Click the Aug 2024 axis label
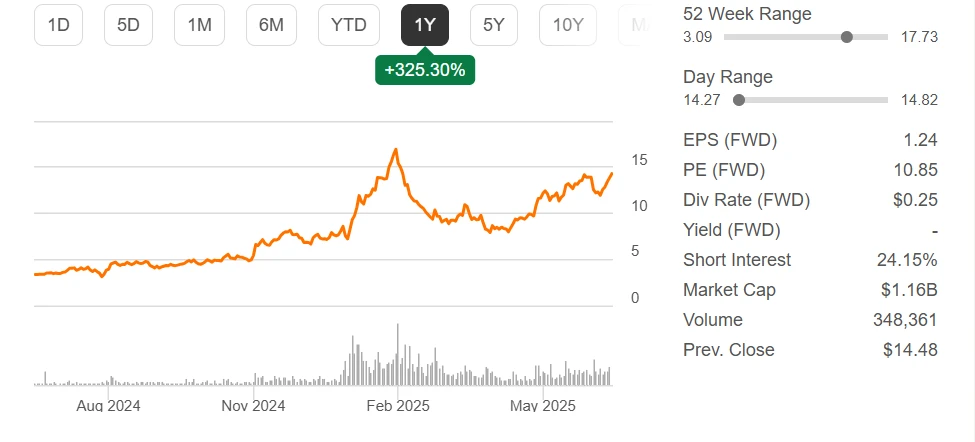 click(x=108, y=406)
